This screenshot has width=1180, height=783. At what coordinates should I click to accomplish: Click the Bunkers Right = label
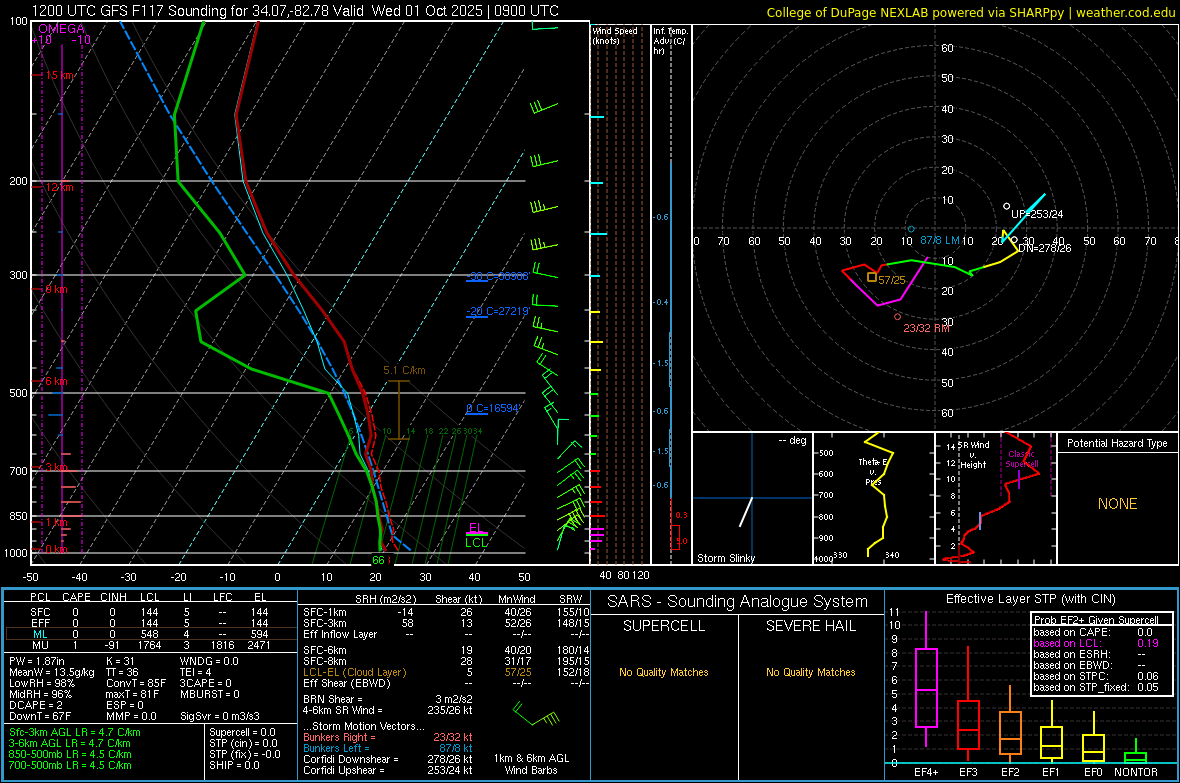(x=339, y=737)
